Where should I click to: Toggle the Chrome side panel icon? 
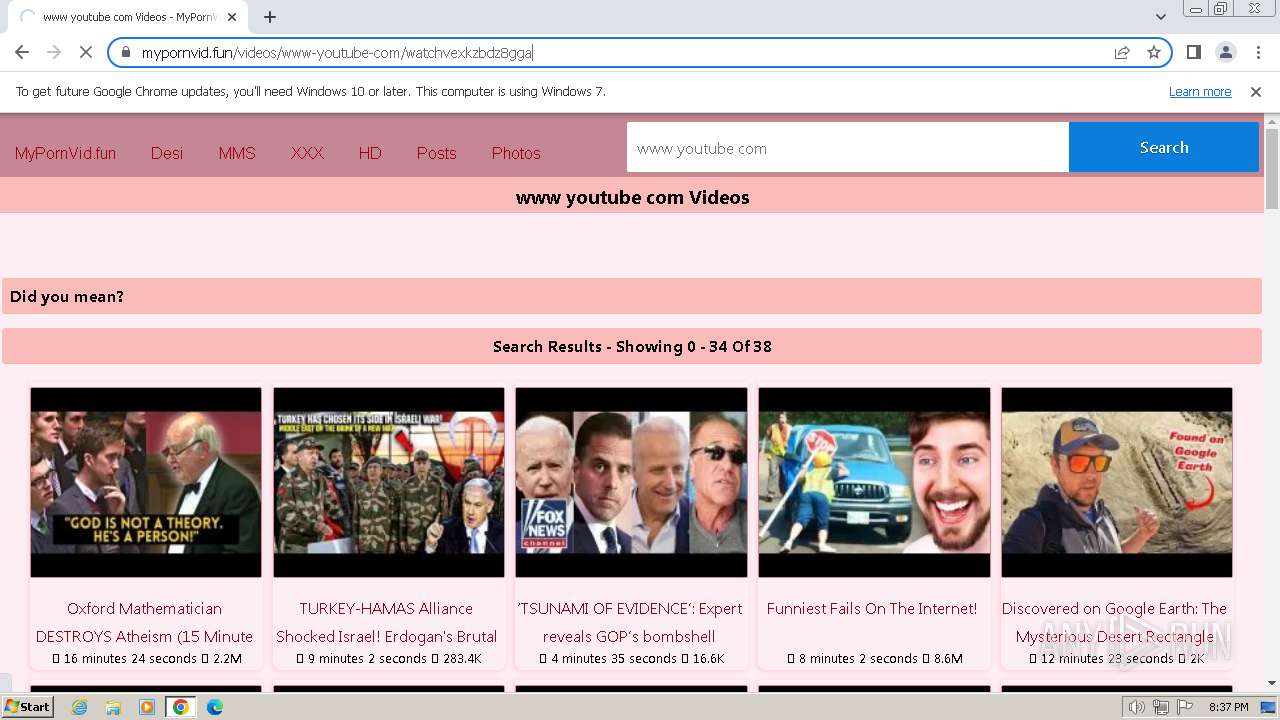point(1193,52)
